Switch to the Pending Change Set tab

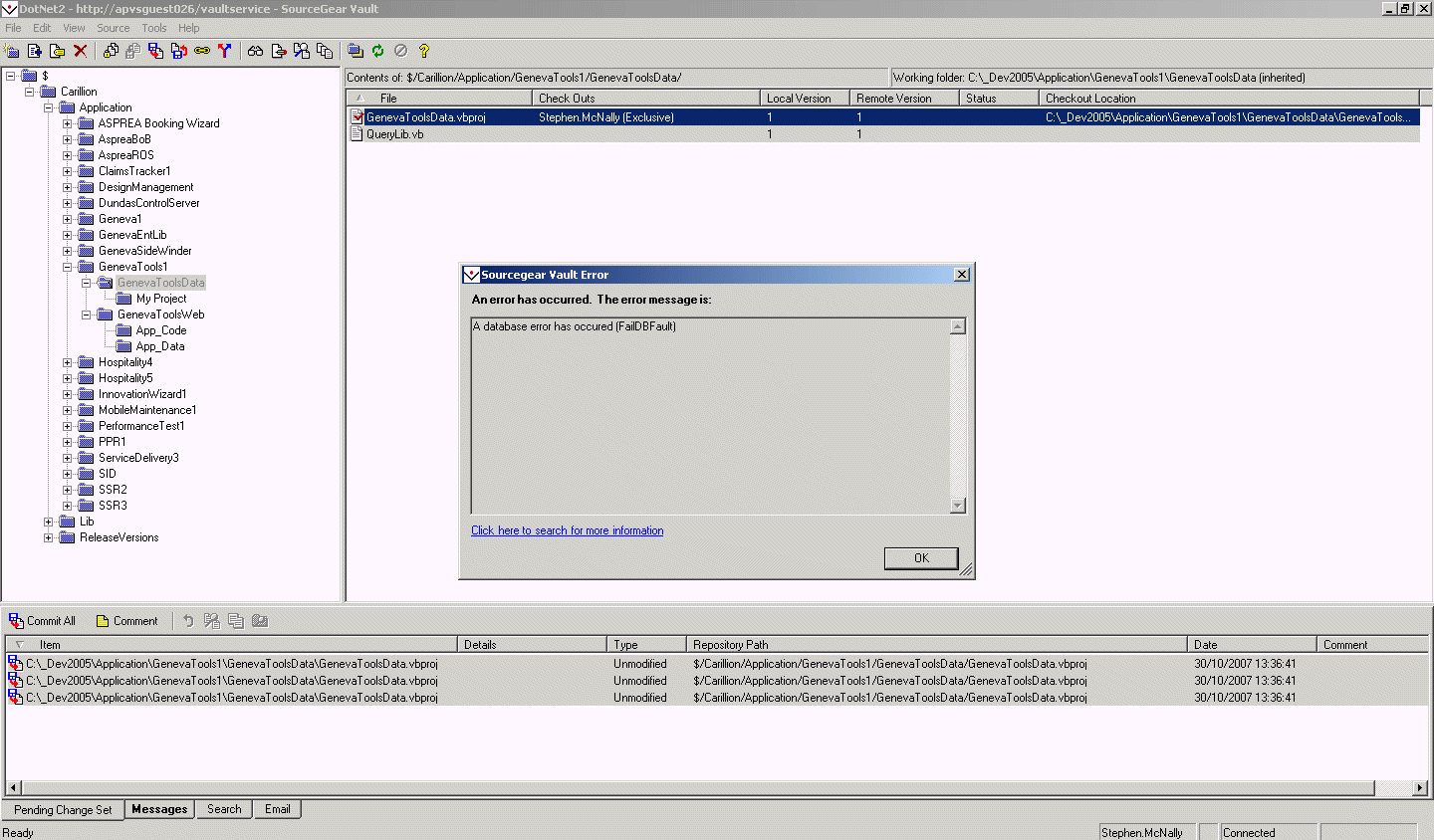[63, 810]
